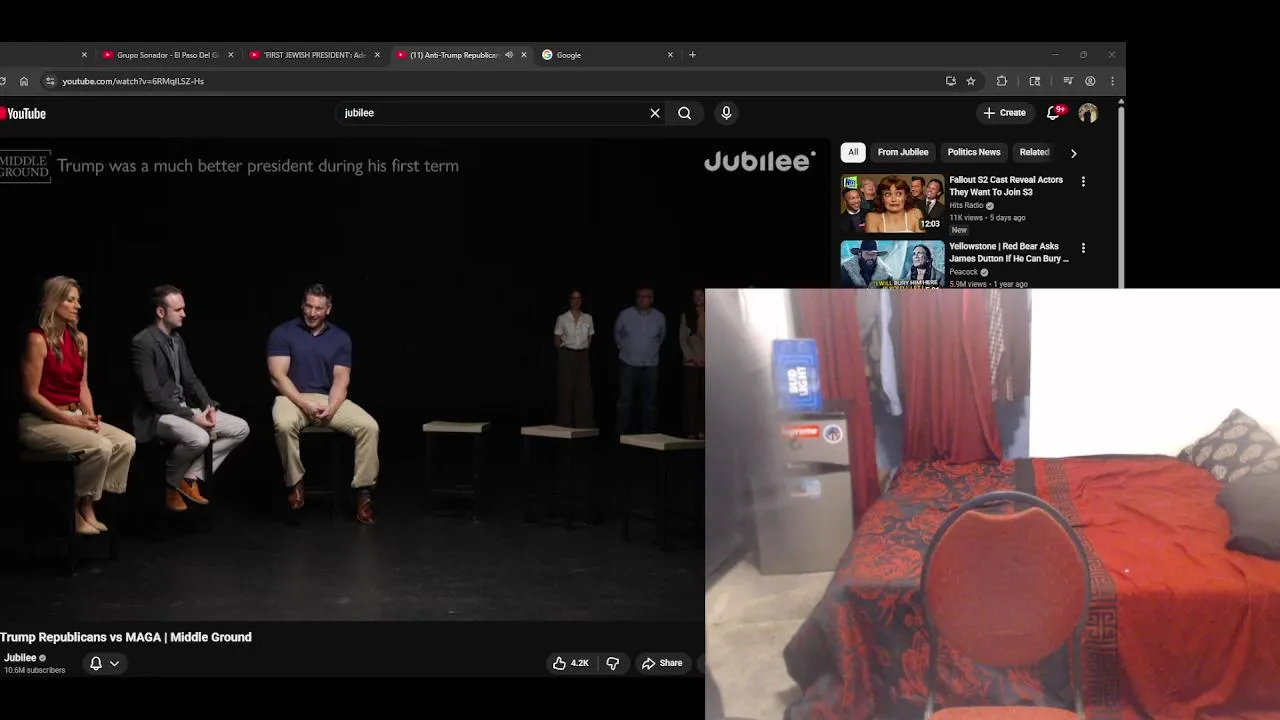This screenshot has width=1280, height=720.
Task: Open YouTube notifications bell
Action: (1053, 113)
